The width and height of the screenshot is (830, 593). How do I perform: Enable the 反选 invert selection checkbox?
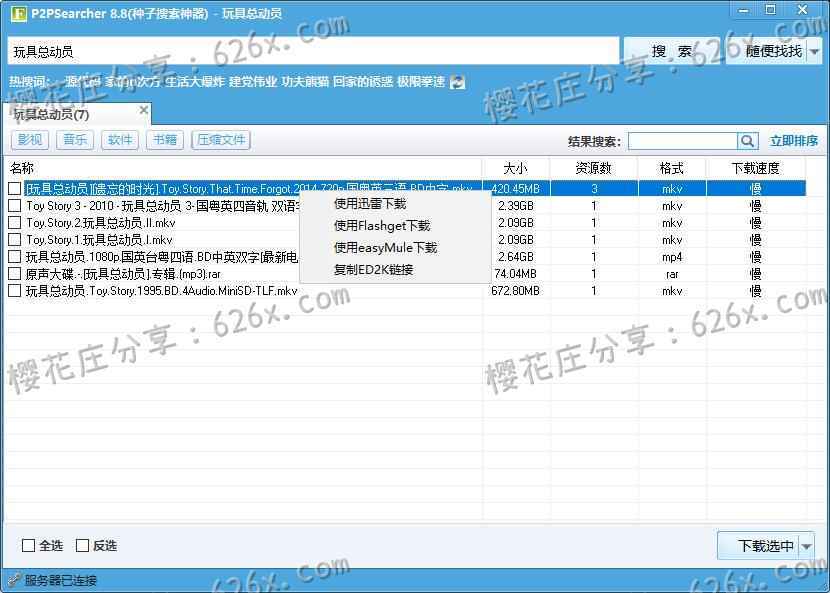coord(82,545)
